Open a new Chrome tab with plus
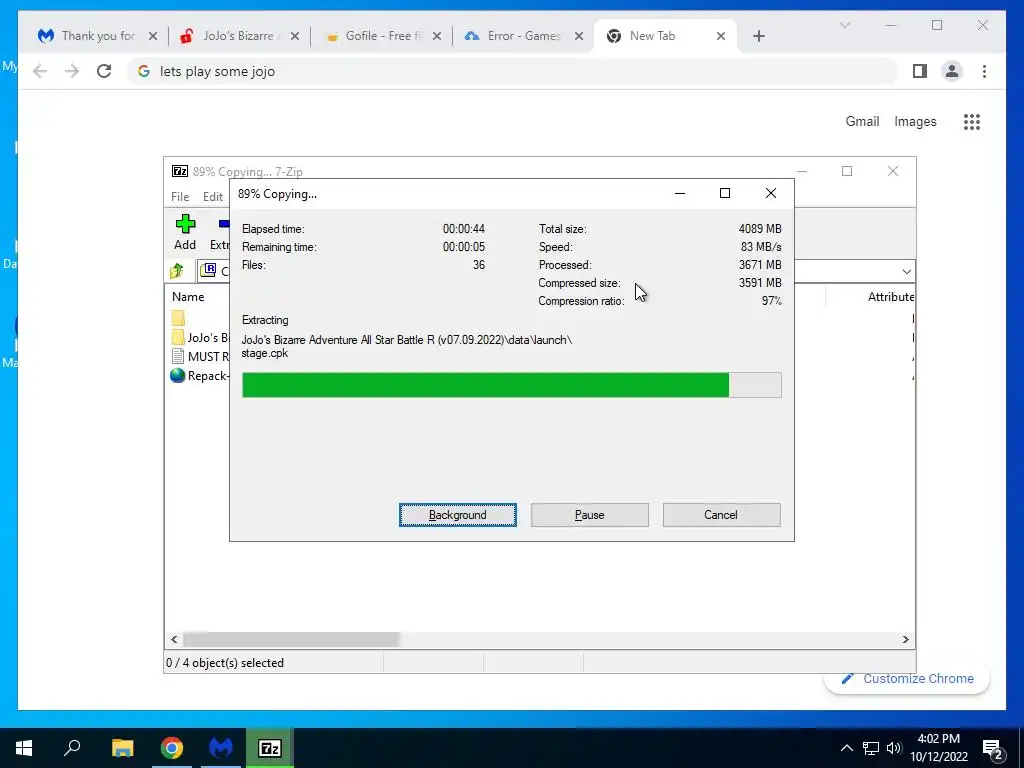The width and height of the screenshot is (1024, 768). coord(758,36)
